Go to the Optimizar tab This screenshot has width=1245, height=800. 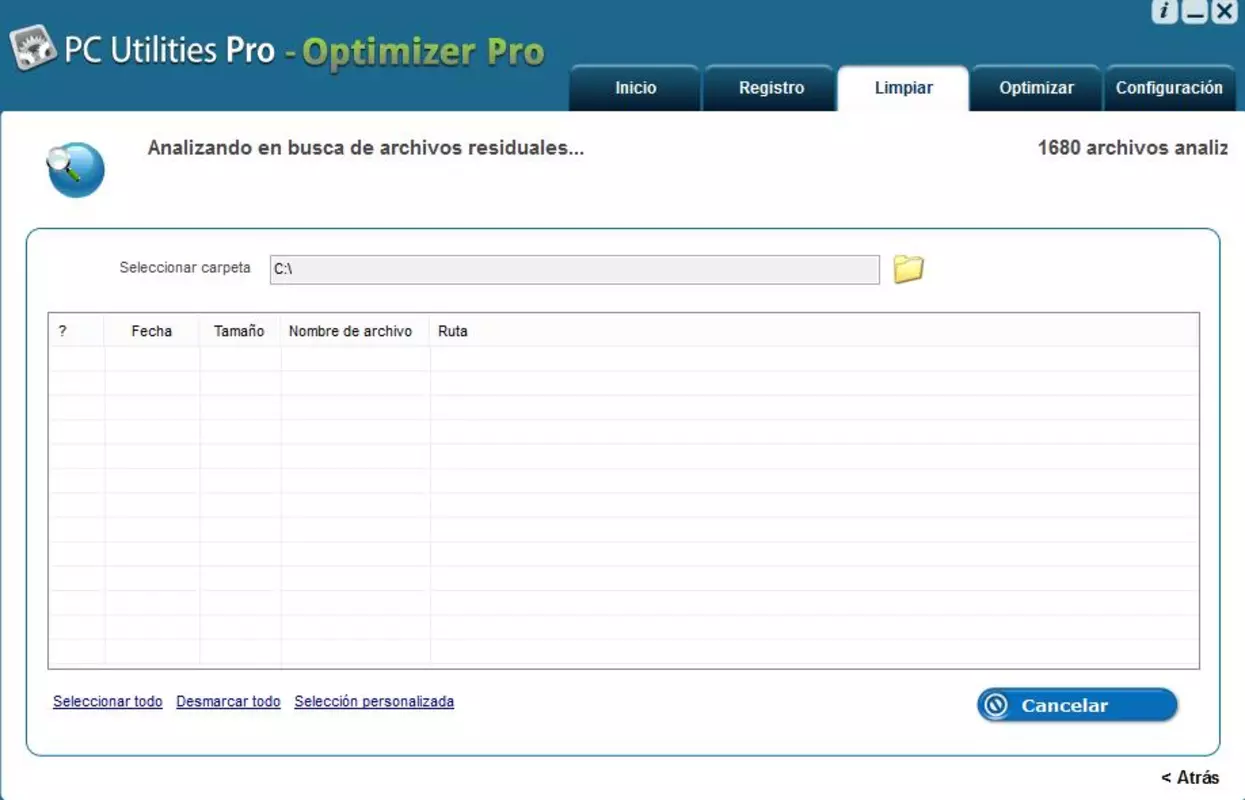coord(1036,88)
